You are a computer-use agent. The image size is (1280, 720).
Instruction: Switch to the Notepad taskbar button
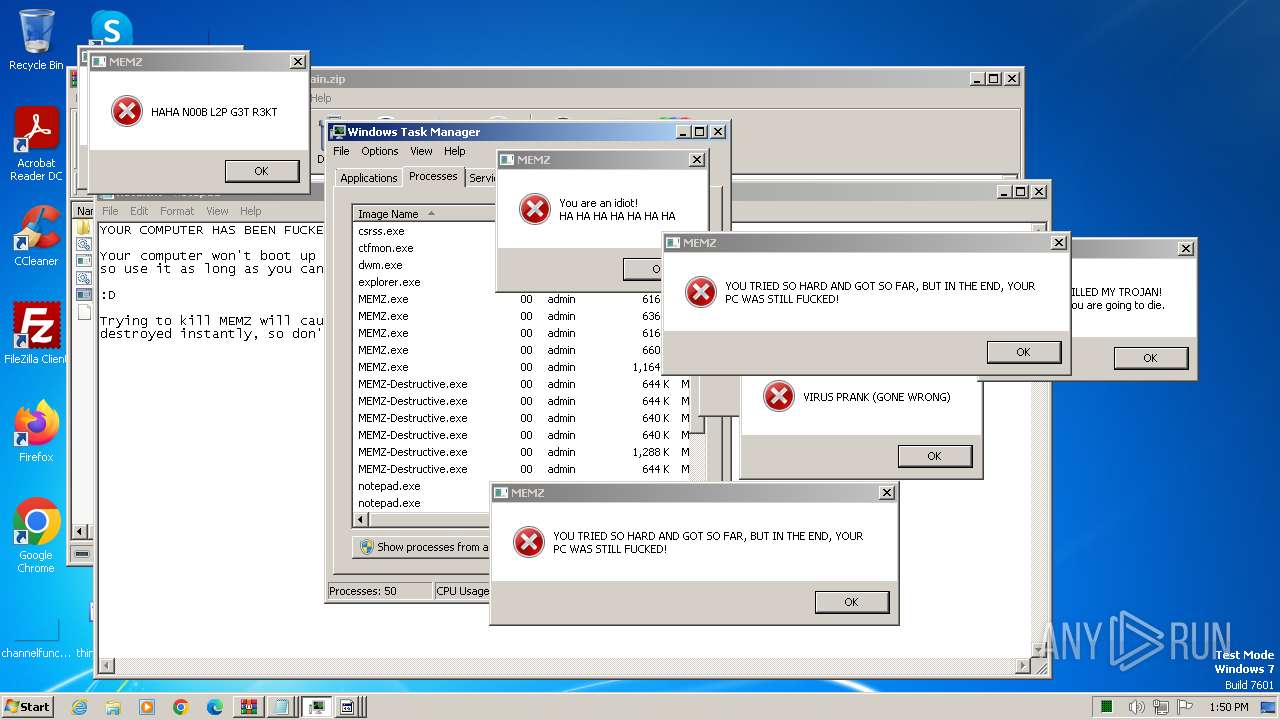pos(282,707)
